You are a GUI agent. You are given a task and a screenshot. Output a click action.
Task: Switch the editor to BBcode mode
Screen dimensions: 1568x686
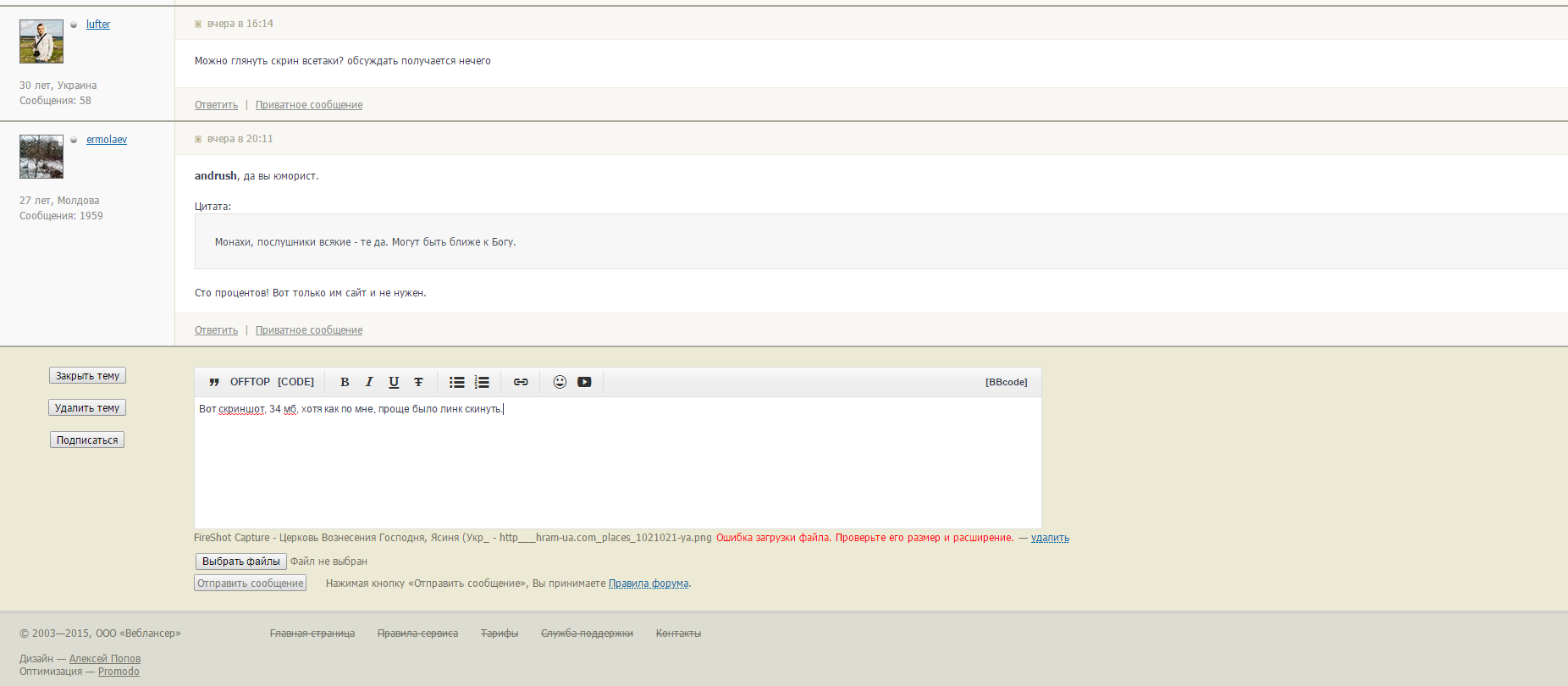[x=1006, y=382]
